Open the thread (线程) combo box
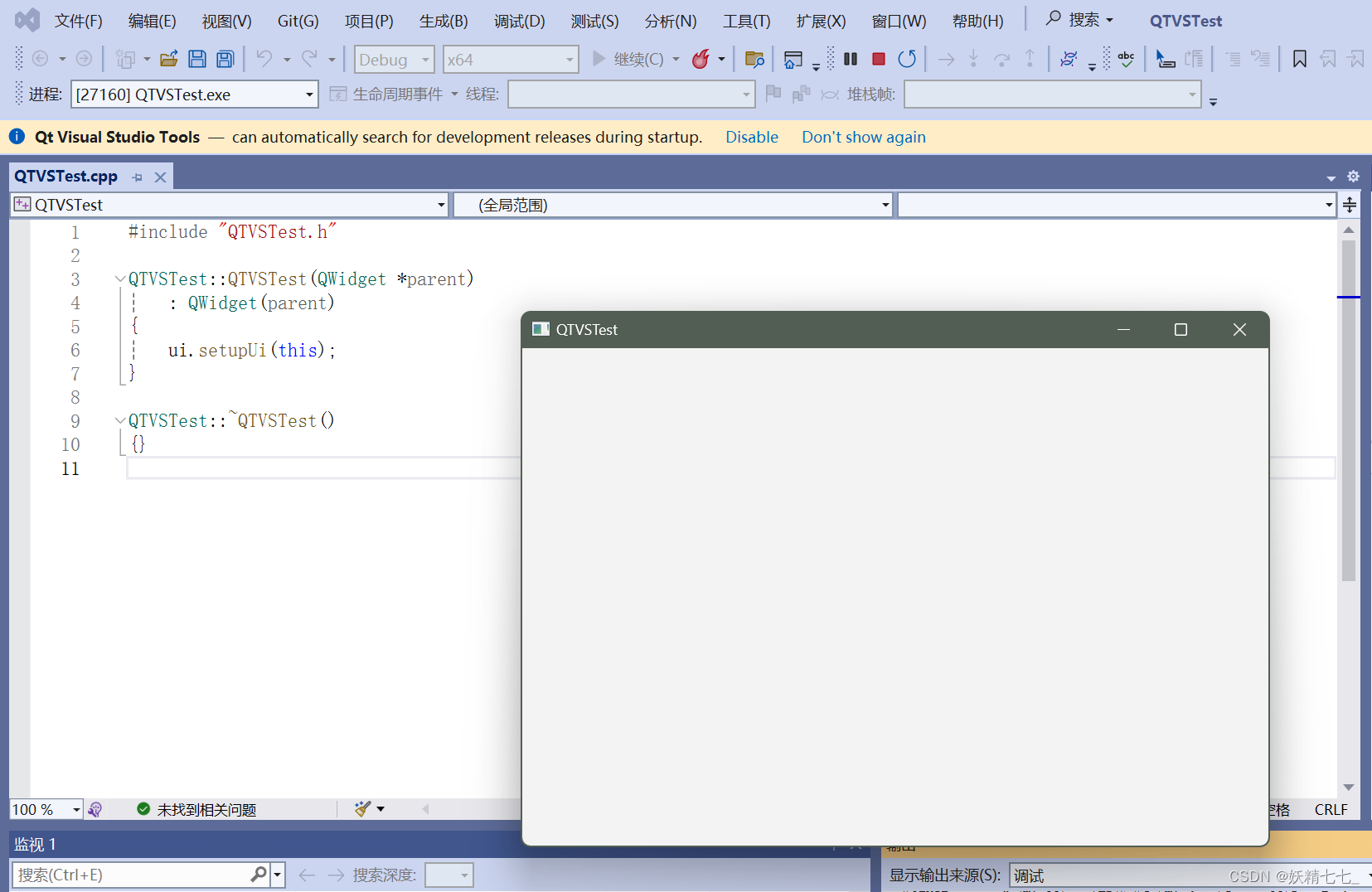This screenshot has width=1372, height=892. click(x=631, y=95)
